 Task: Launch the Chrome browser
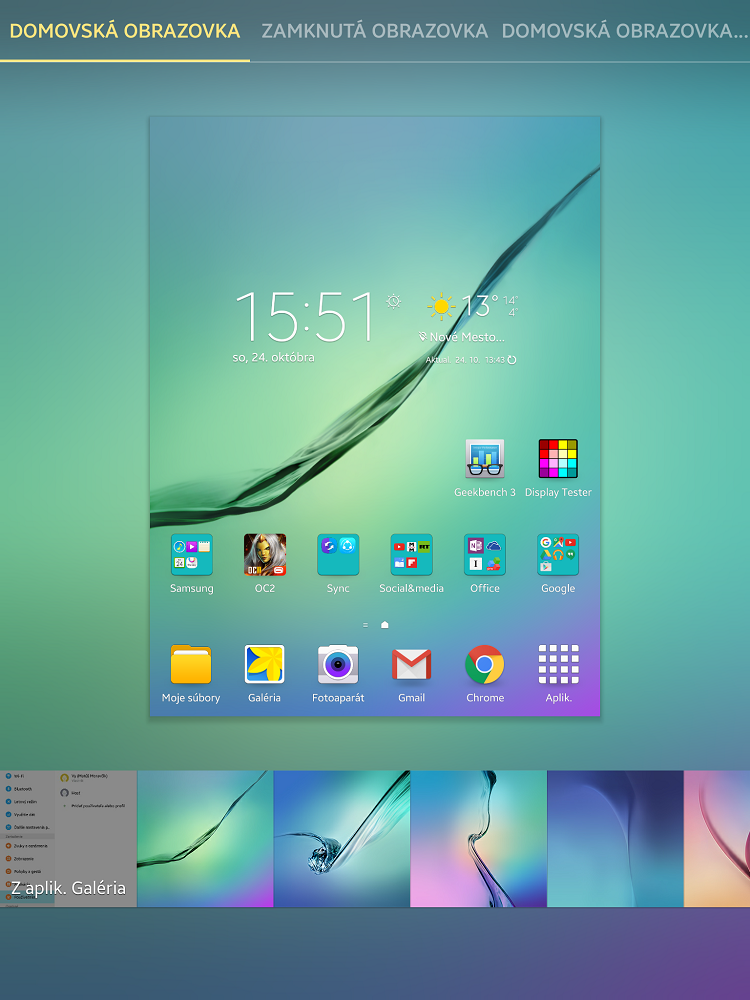[485, 664]
